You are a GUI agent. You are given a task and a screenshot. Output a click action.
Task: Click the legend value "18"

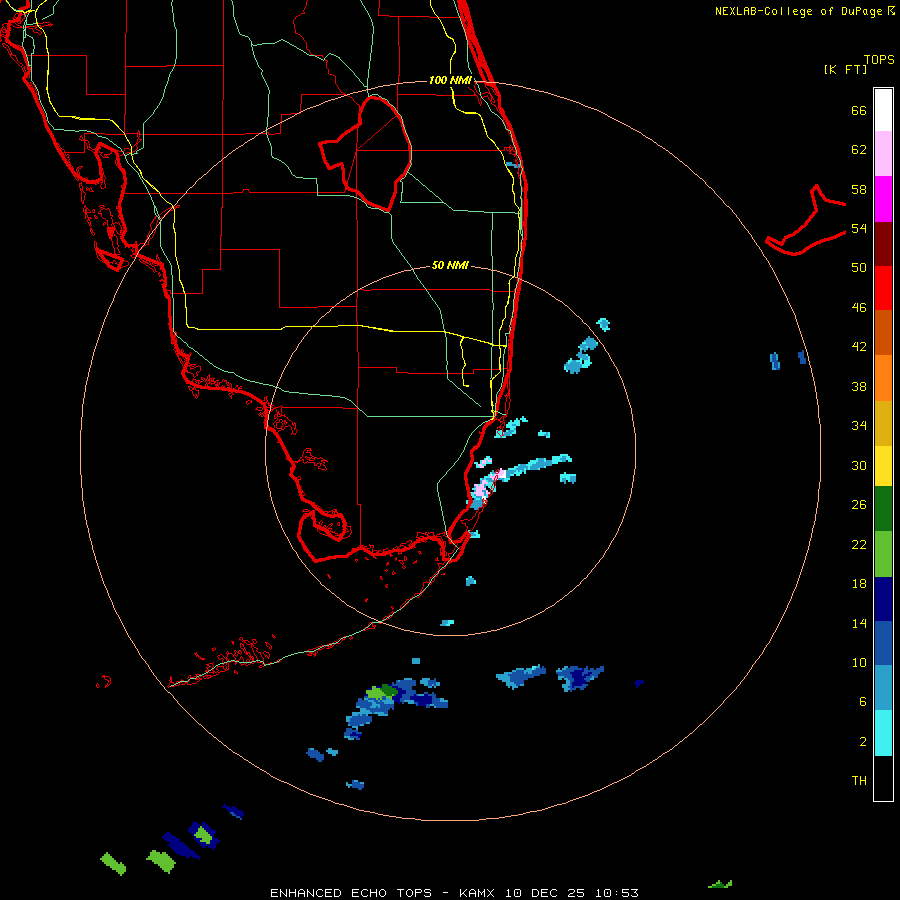point(859,584)
